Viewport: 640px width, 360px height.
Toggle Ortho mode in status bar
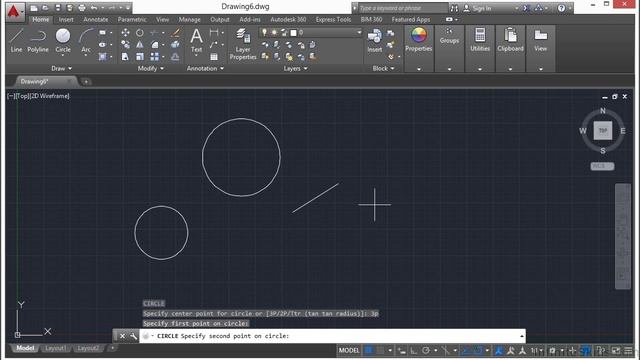414,350
